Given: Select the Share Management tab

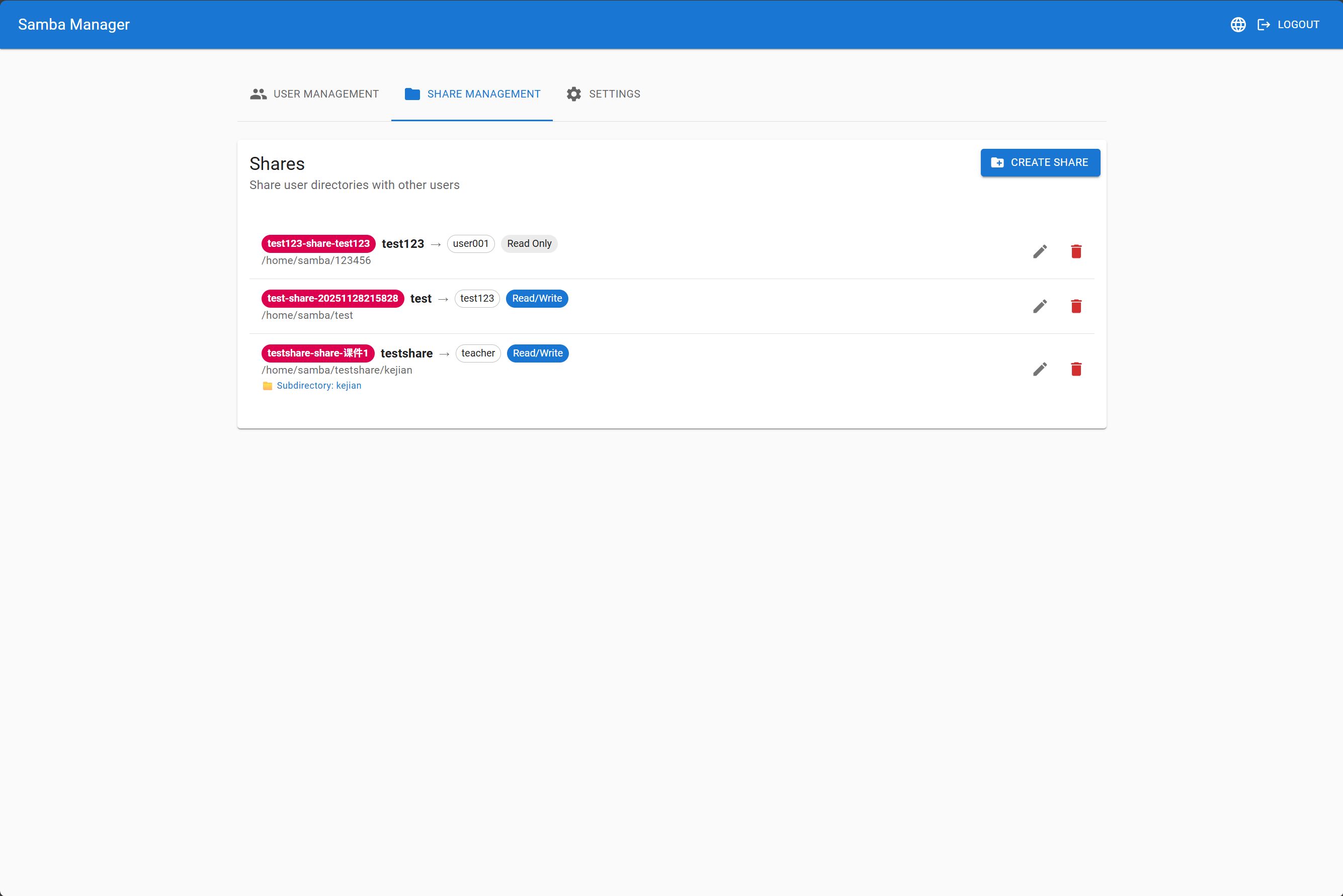Looking at the screenshot, I should [x=472, y=94].
